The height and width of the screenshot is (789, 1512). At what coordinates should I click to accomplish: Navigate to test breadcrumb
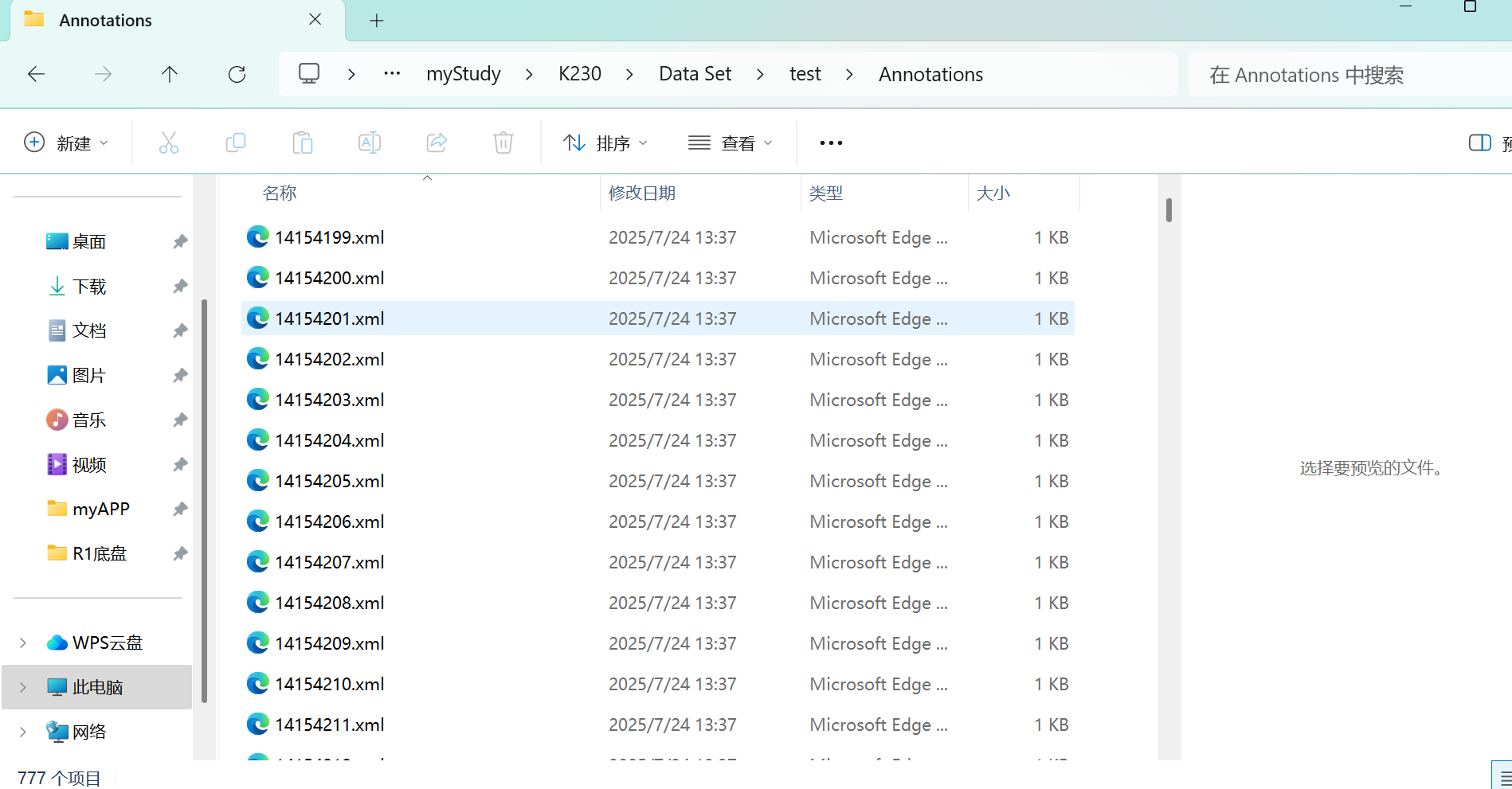805,74
